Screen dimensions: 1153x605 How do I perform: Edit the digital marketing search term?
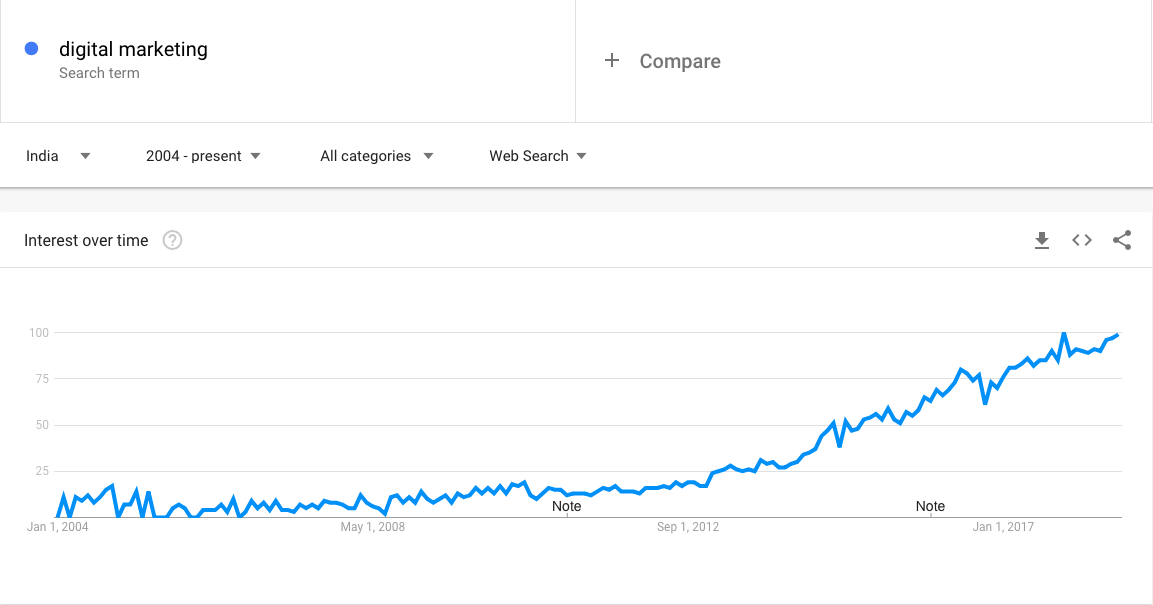coord(133,49)
